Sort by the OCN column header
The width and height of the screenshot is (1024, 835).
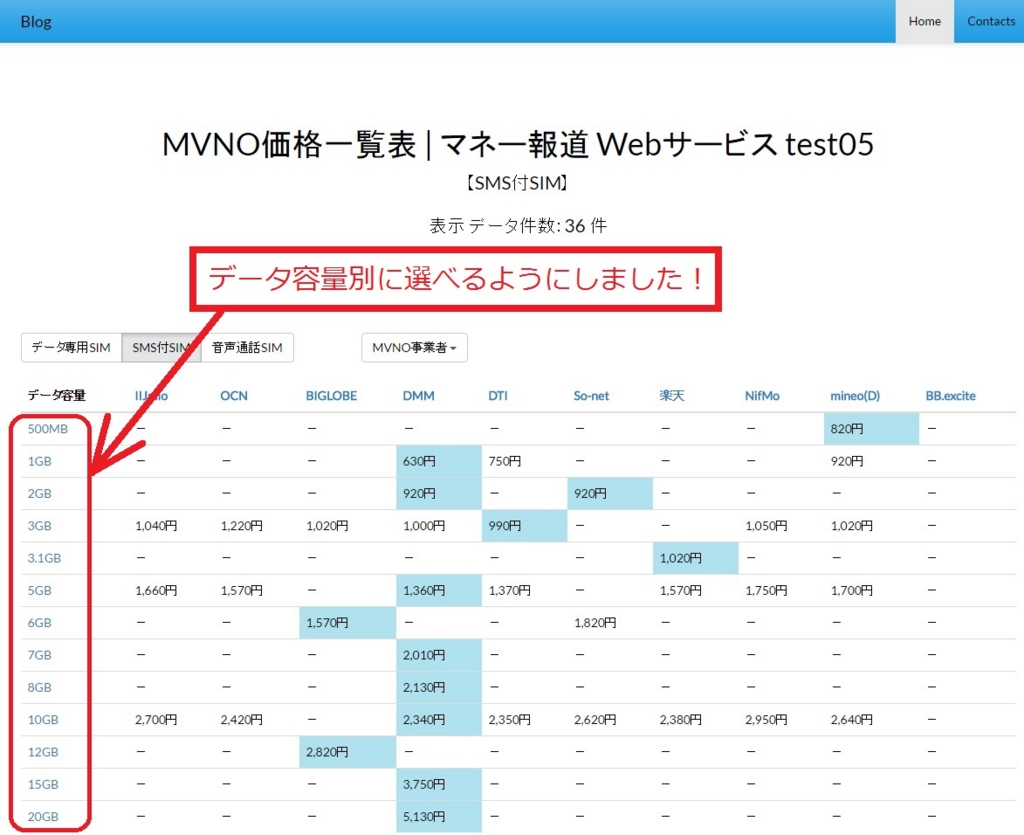[234, 396]
